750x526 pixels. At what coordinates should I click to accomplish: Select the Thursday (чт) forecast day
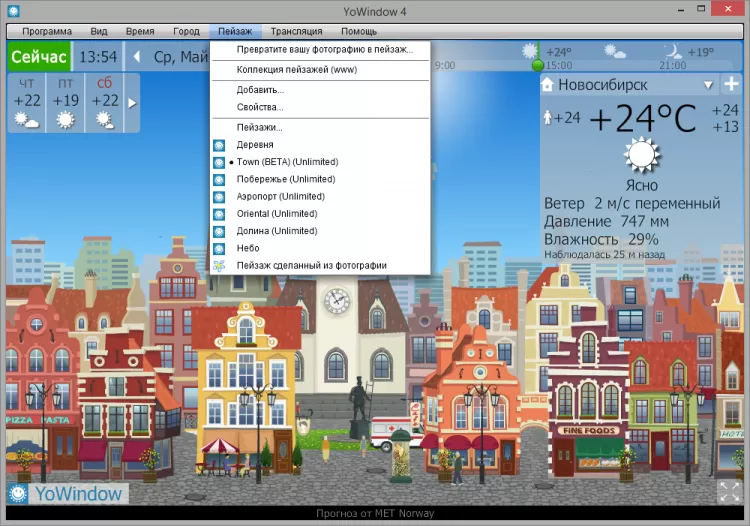[27, 102]
